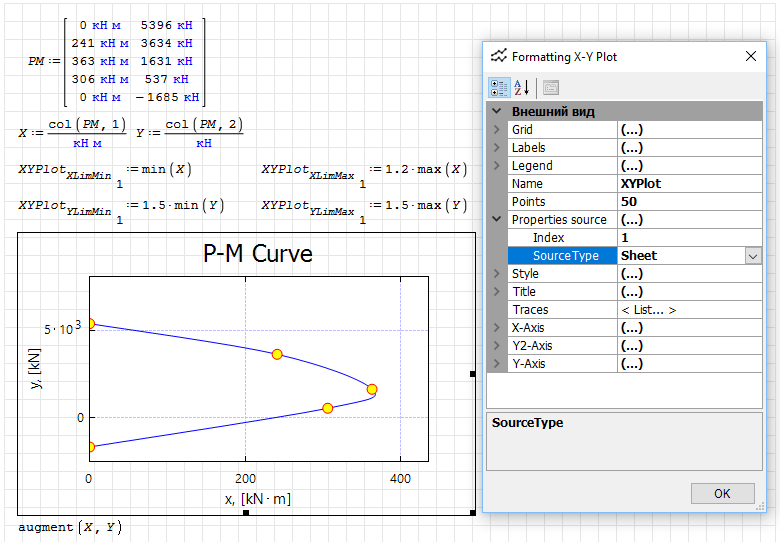Switch to categorized property view

point(498,87)
